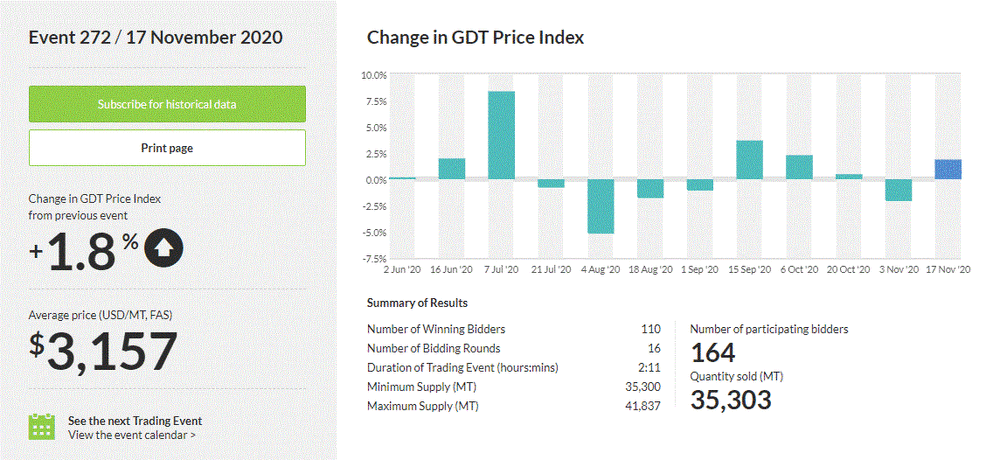The height and width of the screenshot is (460, 1000).
Task: Click the $3,157 average price value
Action: tap(103, 352)
